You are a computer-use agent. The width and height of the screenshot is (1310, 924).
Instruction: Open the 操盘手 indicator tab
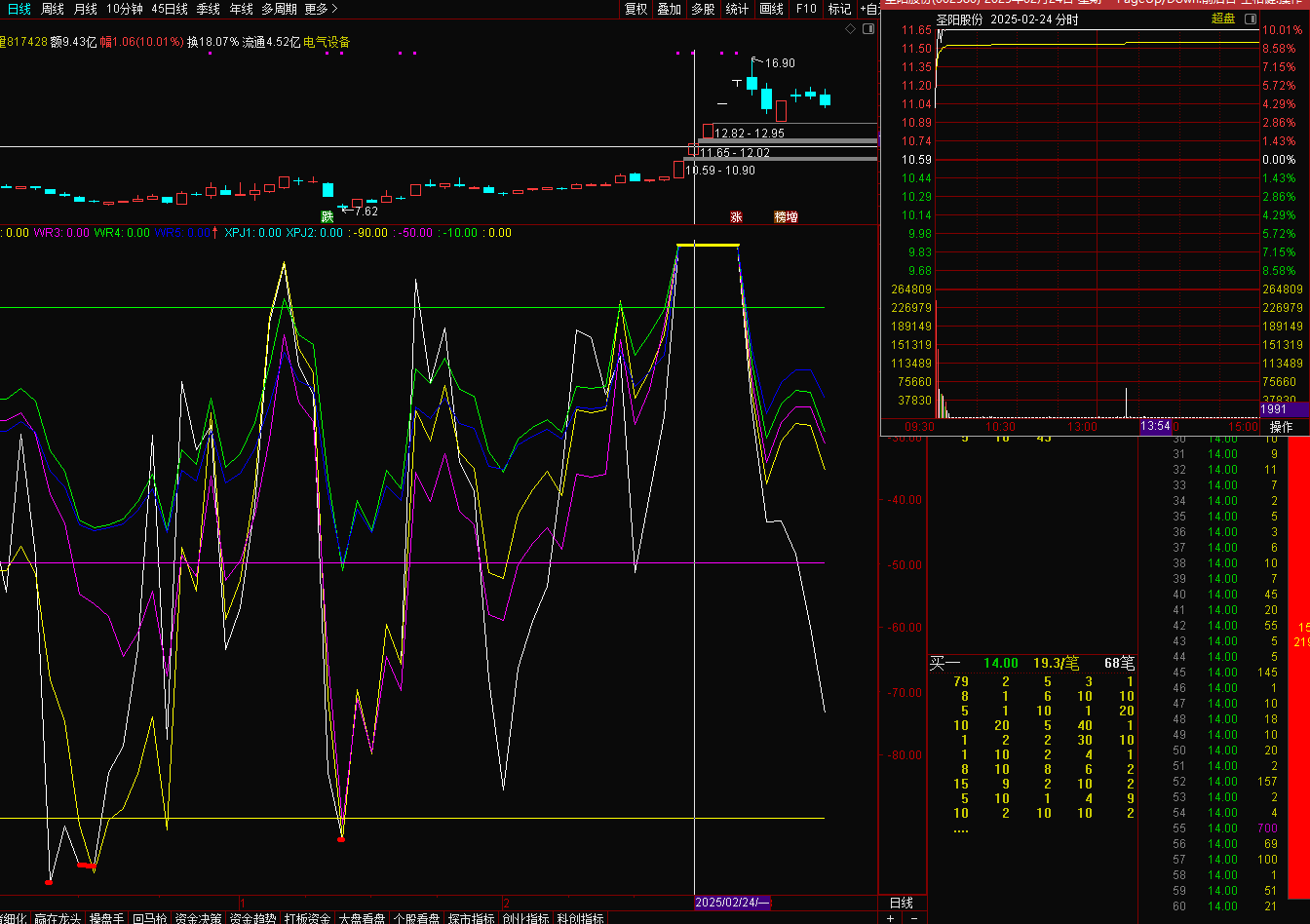[x=107, y=918]
